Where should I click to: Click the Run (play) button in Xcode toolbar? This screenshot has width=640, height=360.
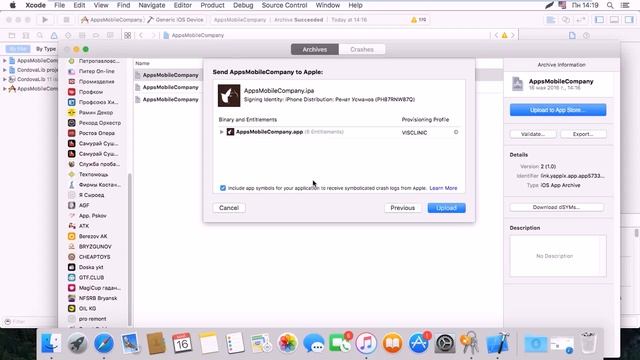45,20
